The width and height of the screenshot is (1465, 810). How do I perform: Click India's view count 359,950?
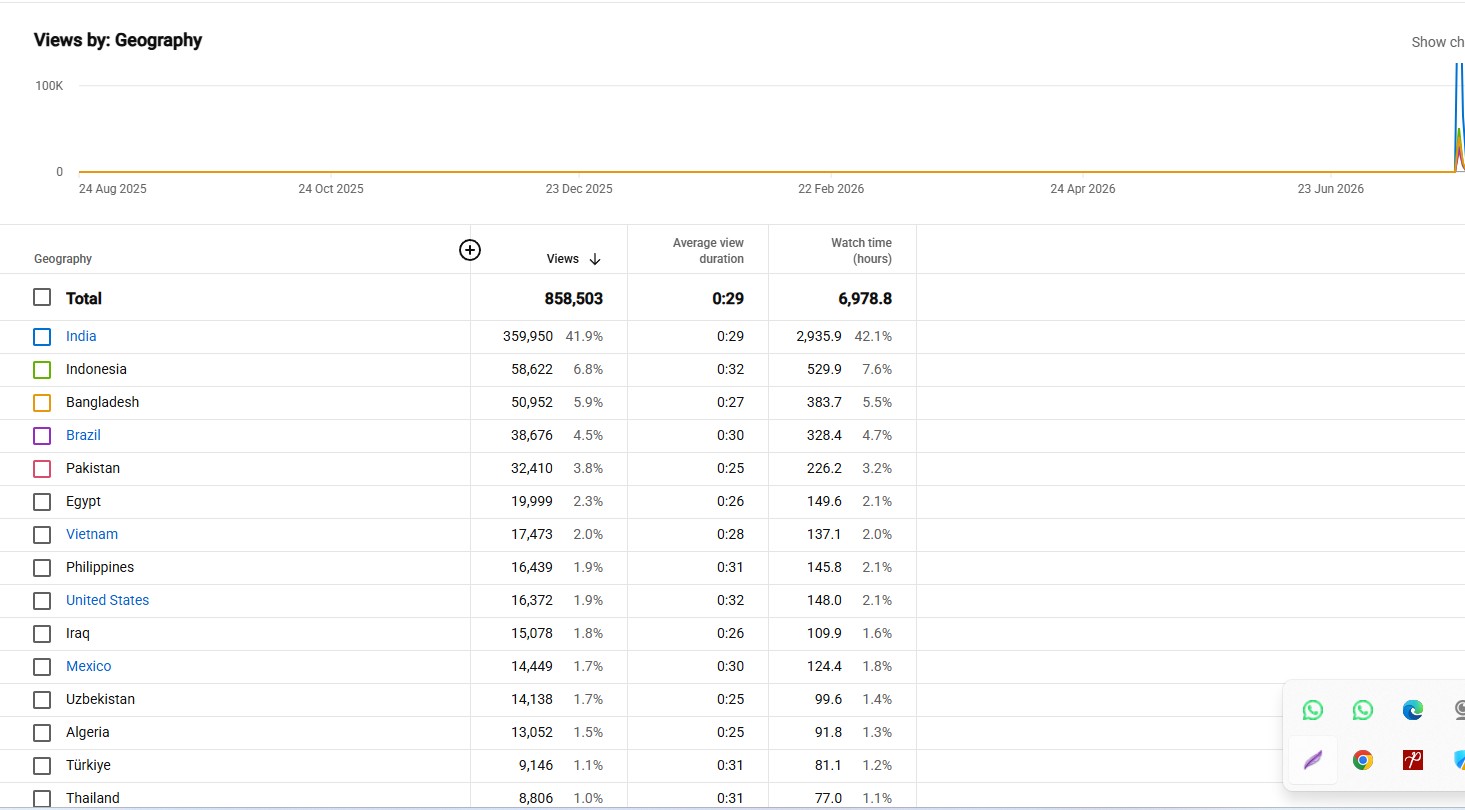(x=528, y=336)
